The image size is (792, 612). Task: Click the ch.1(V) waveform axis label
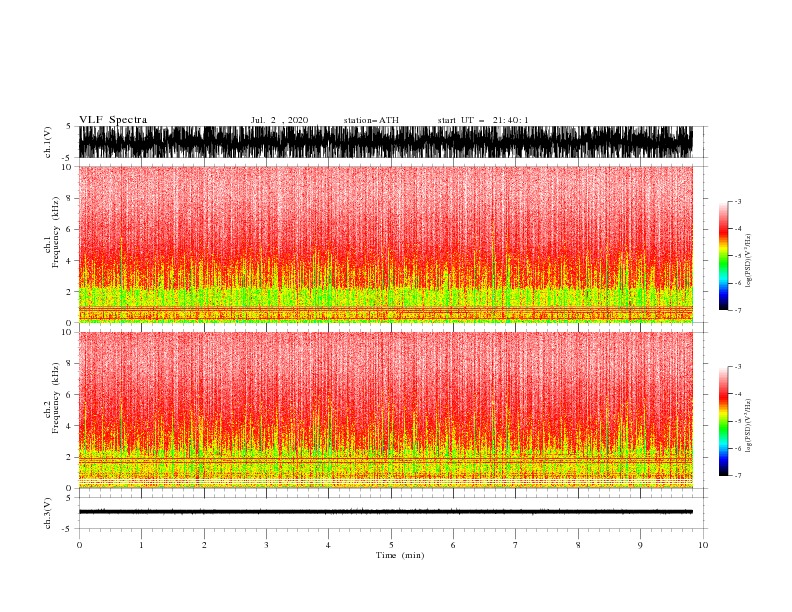point(48,142)
